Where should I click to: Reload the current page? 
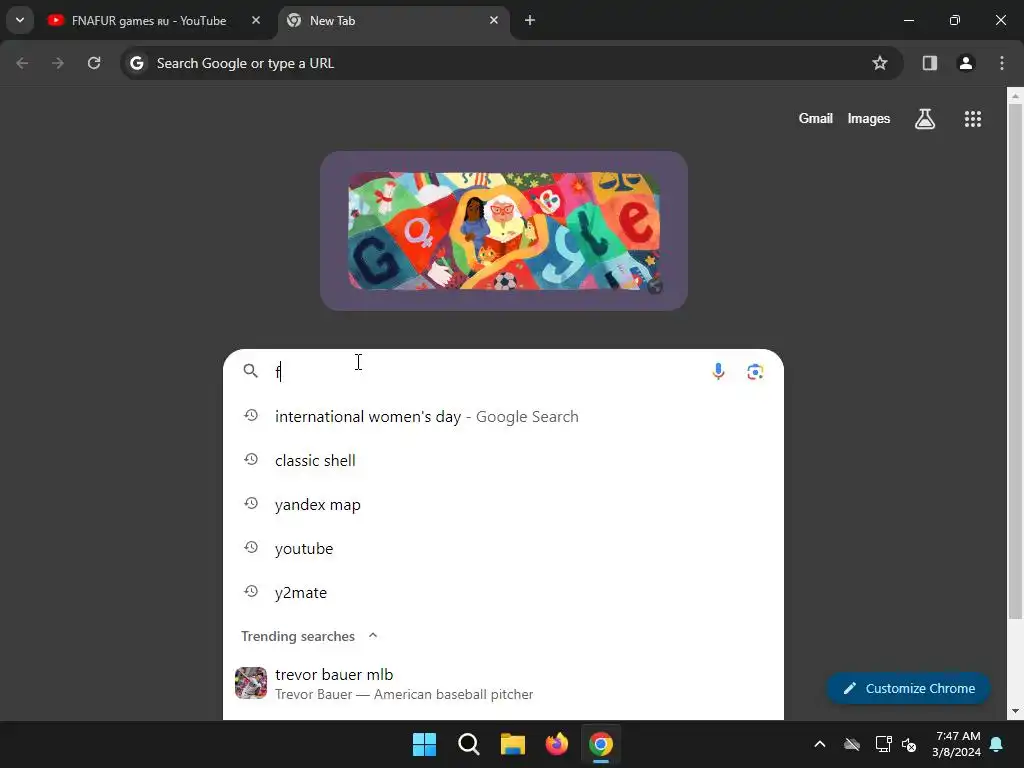click(94, 63)
